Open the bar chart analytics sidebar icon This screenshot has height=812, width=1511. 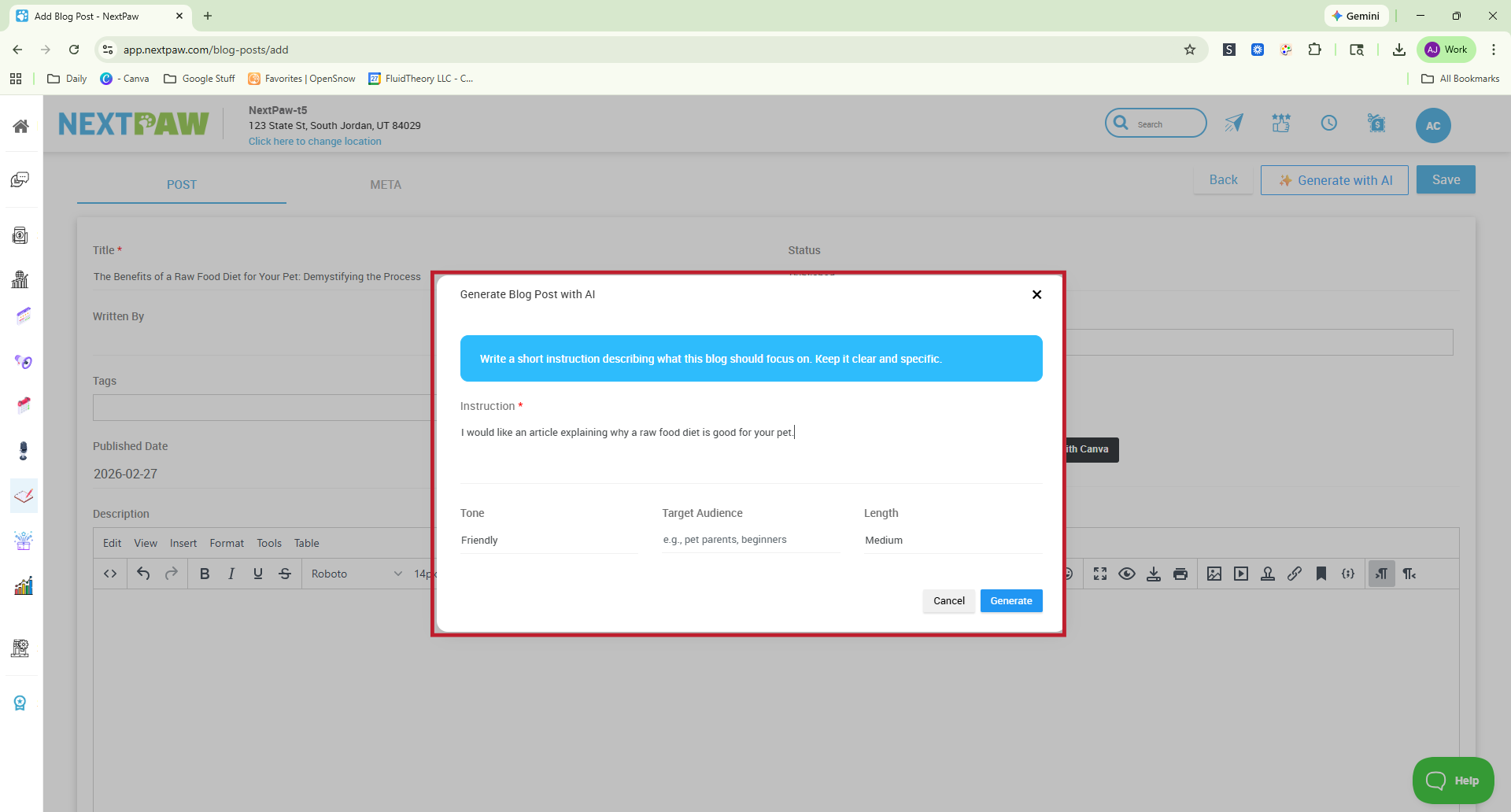[23, 585]
